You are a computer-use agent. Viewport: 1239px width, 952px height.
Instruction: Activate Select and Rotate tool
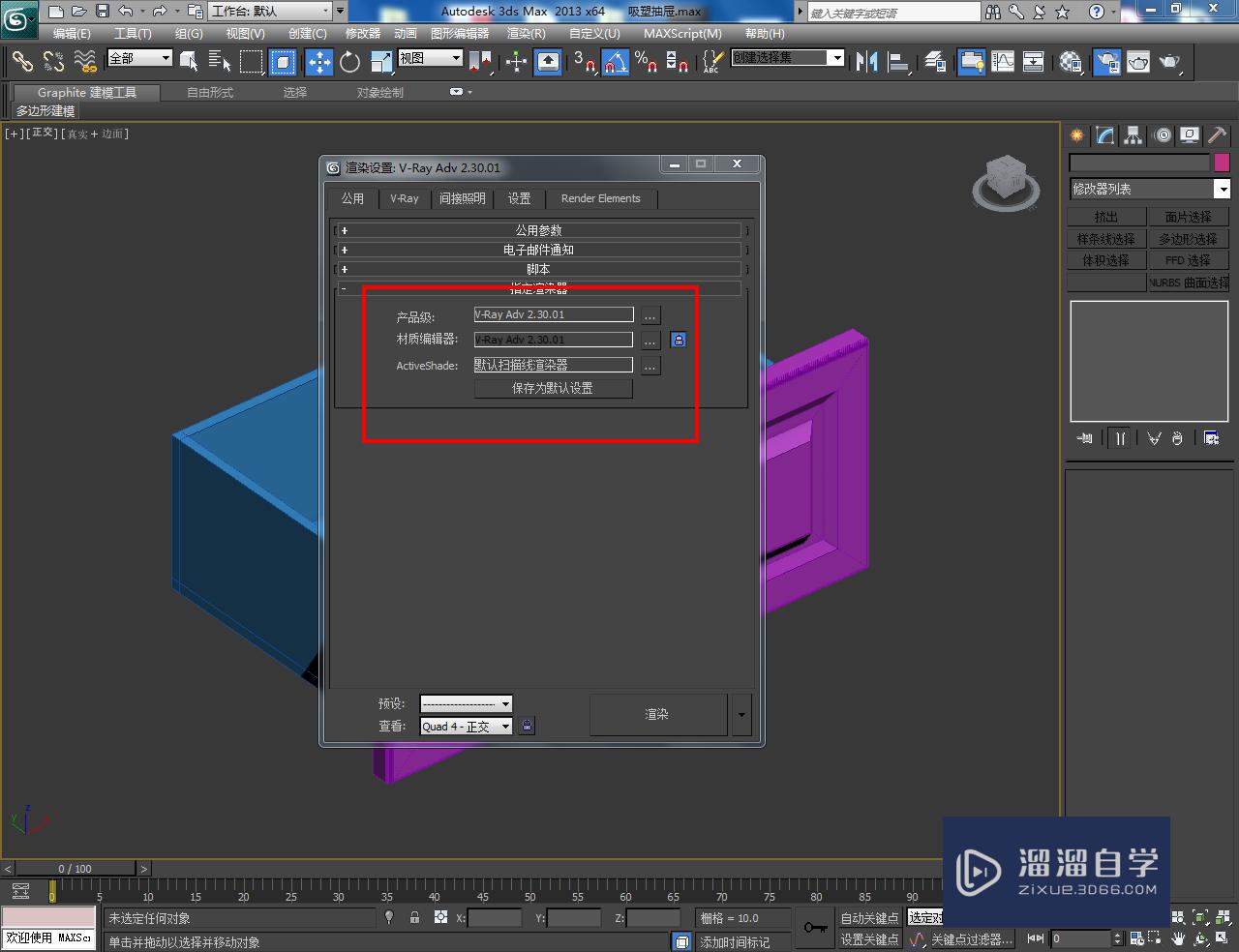click(349, 62)
